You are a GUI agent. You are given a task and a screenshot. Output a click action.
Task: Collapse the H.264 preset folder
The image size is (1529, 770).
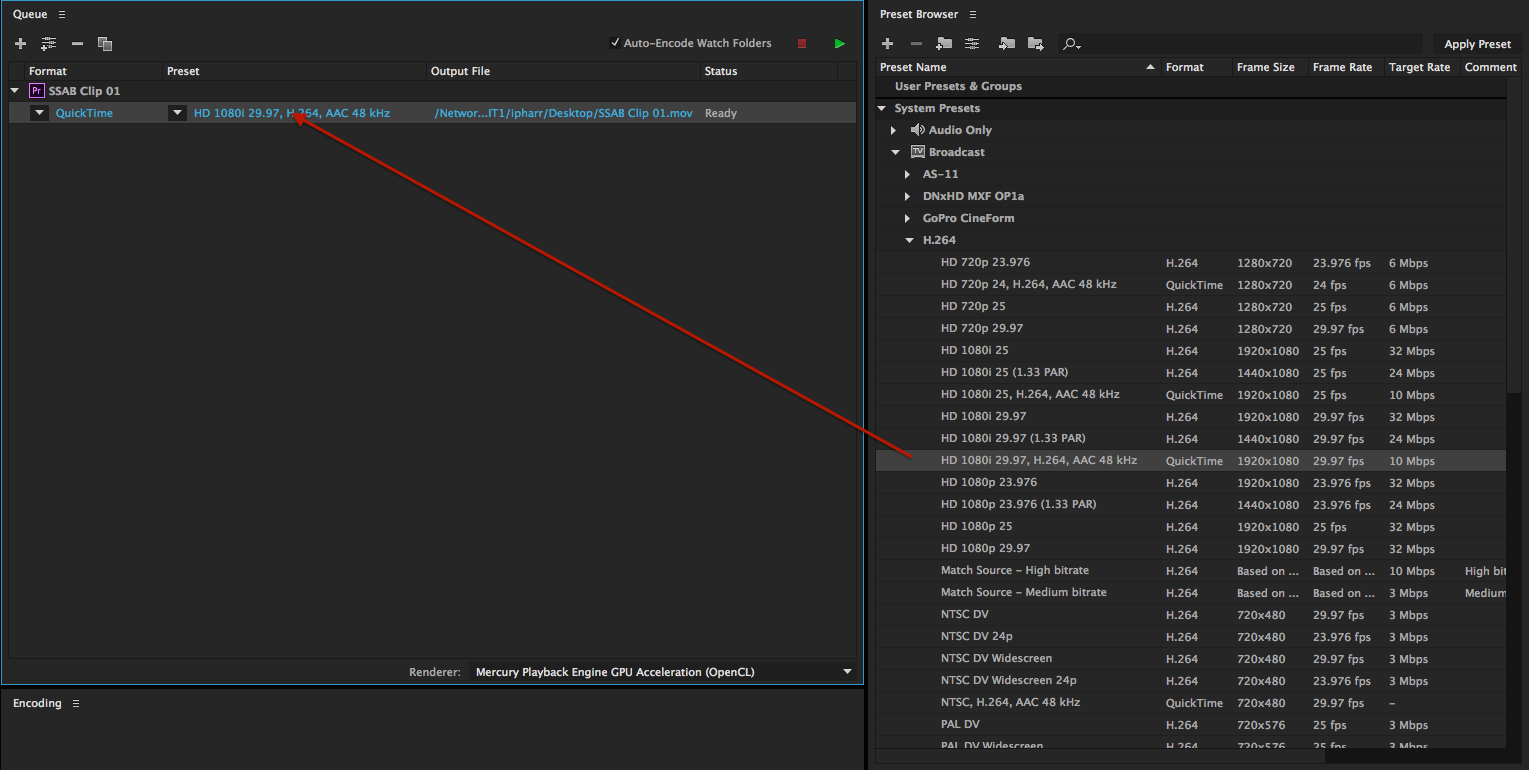tap(909, 240)
